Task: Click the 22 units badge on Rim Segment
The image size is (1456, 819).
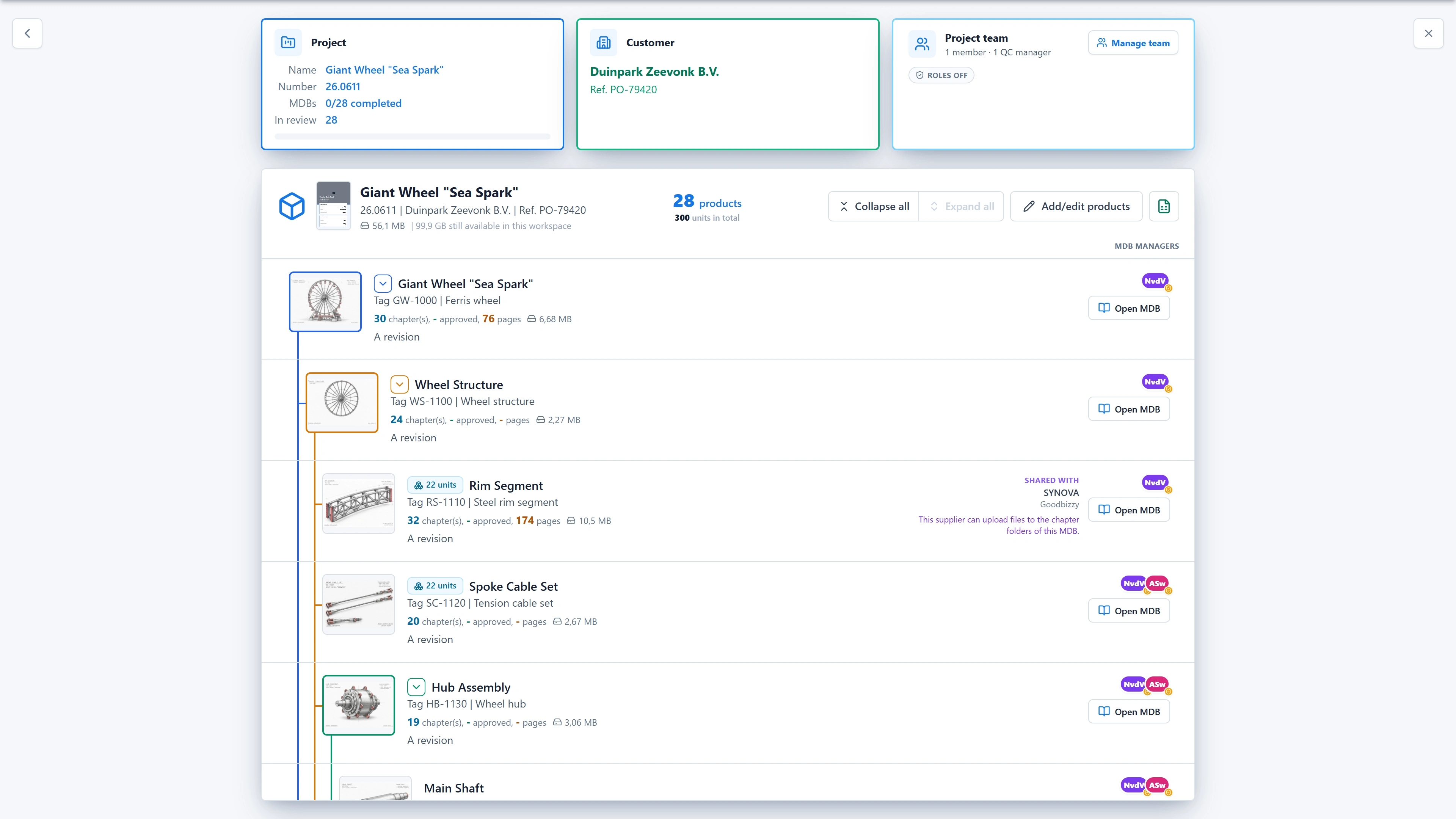Action: pyautogui.click(x=435, y=485)
